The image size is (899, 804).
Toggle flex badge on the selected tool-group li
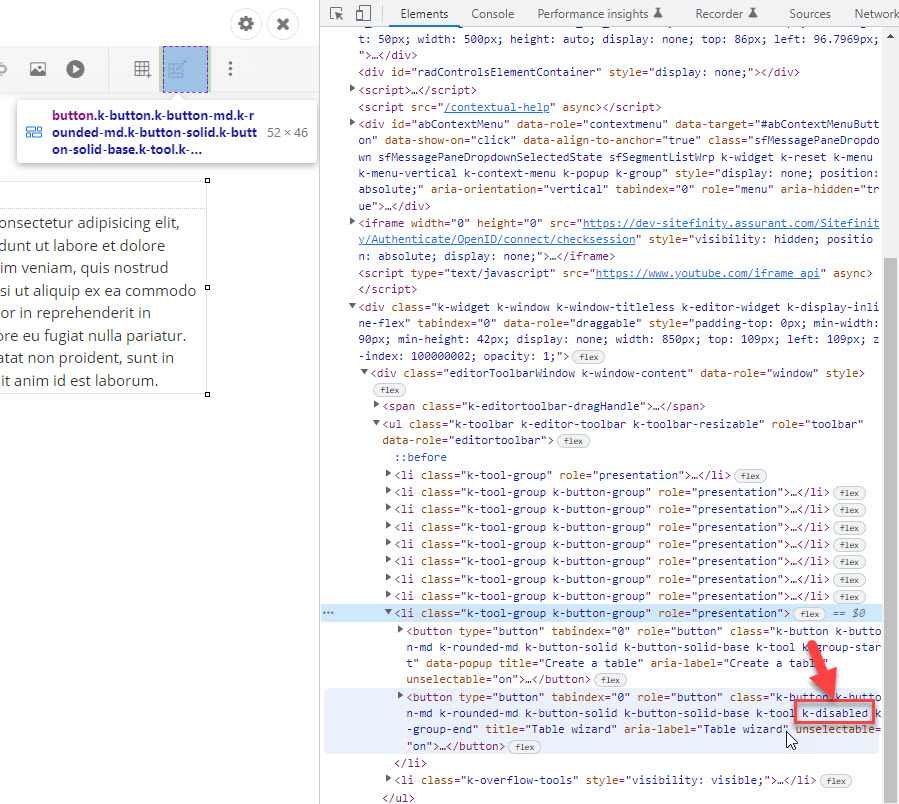[x=811, y=614]
